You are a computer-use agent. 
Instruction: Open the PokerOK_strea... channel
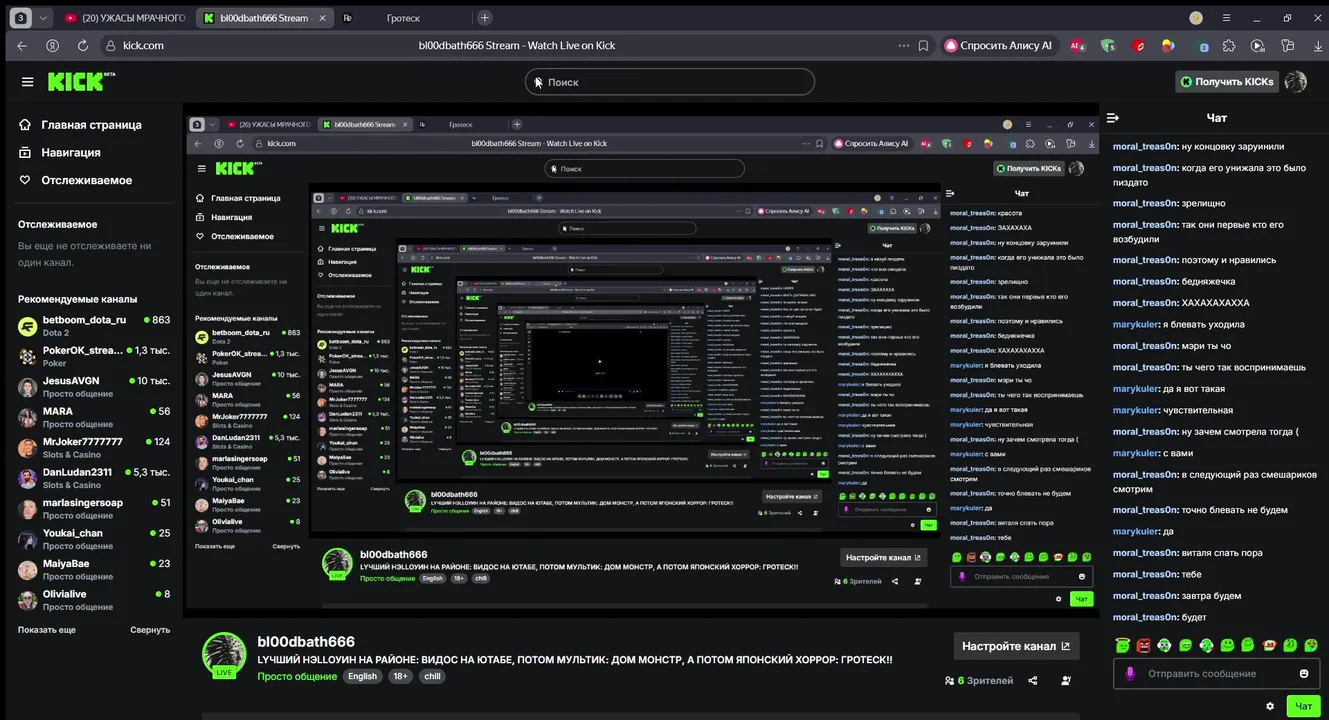[94, 357]
